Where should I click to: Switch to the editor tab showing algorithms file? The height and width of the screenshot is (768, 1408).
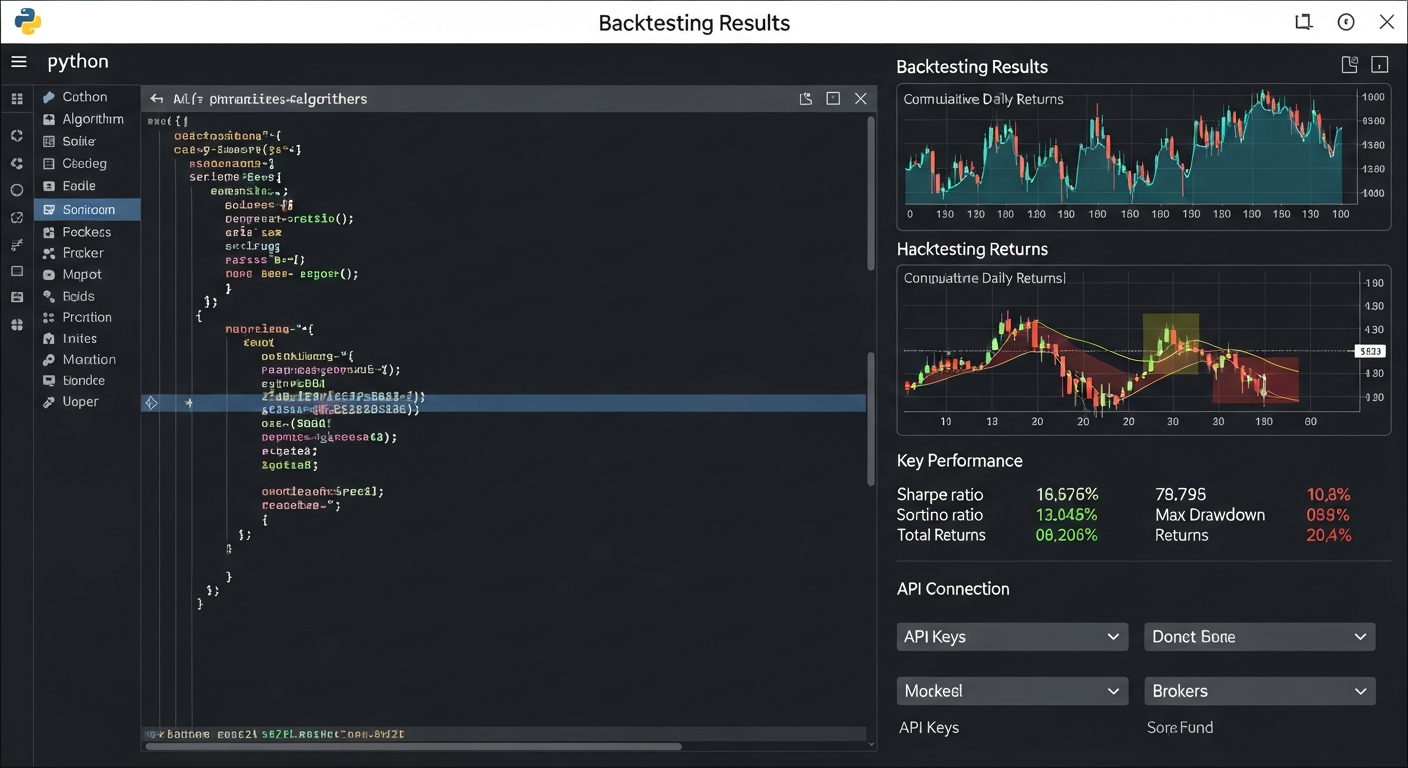[270, 98]
